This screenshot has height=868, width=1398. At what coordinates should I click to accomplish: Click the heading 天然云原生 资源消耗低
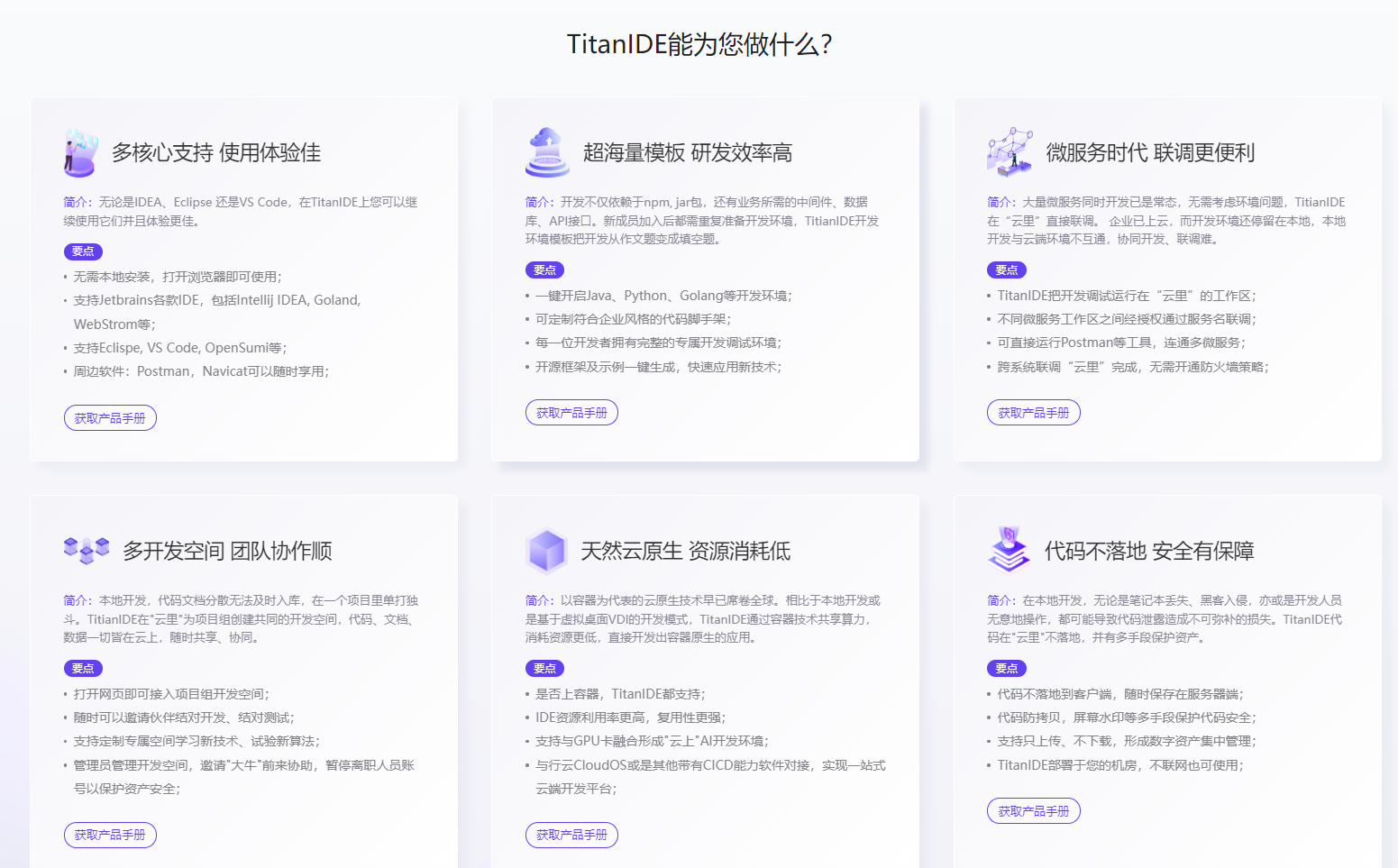pyautogui.click(x=686, y=551)
